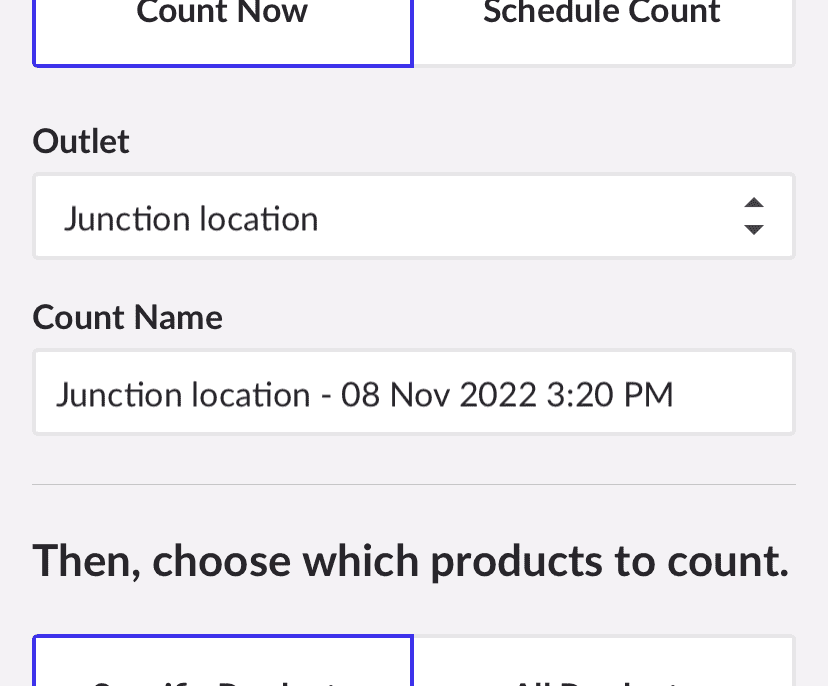Click the Outlet field label

[81, 141]
